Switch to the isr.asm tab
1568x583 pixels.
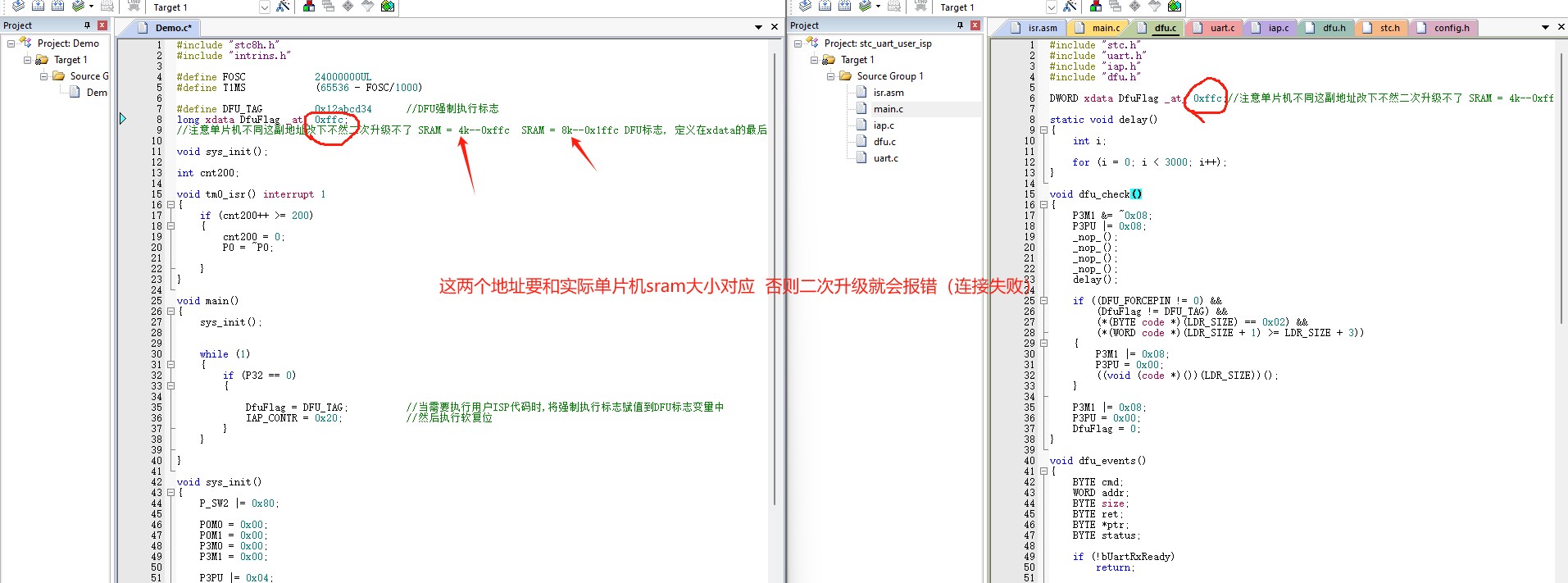tap(1034, 28)
